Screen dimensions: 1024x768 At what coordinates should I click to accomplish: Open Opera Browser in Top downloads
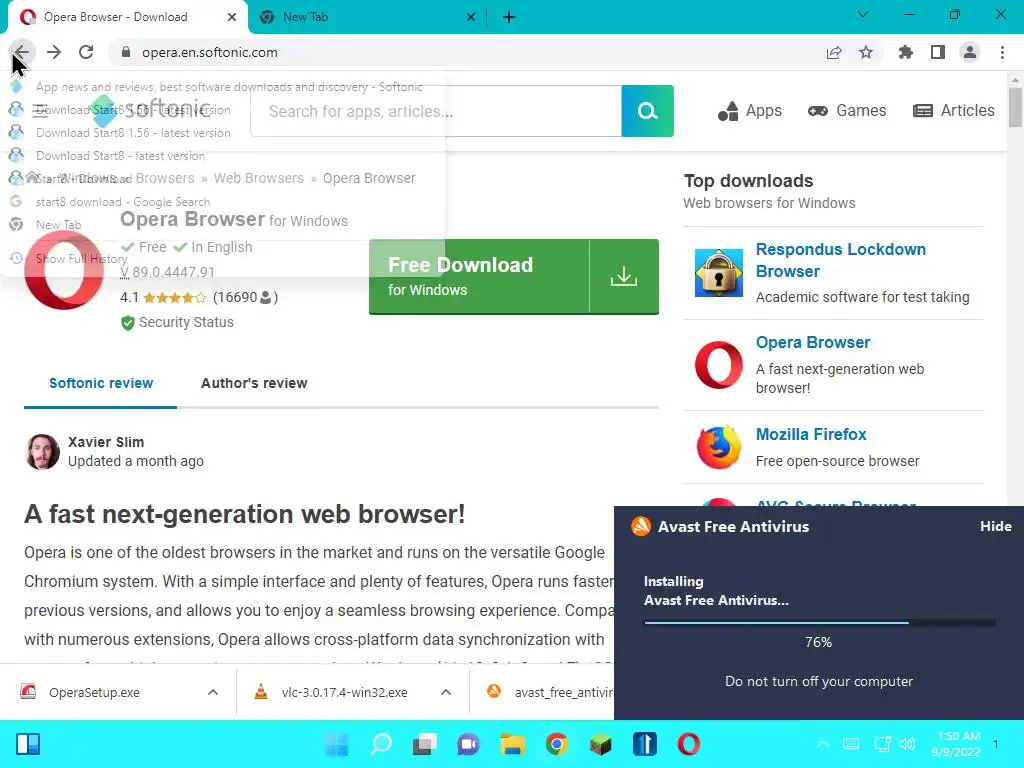(x=813, y=342)
